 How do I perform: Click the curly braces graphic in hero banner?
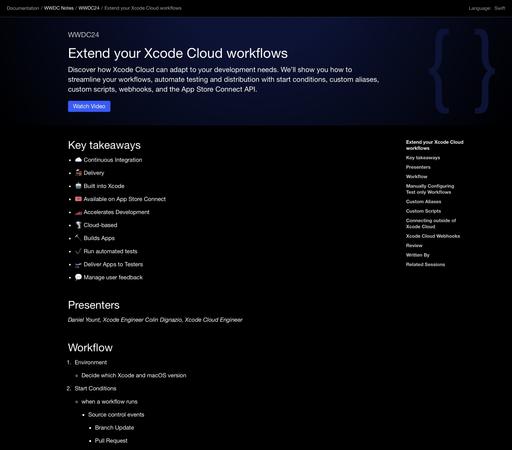[462, 71]
